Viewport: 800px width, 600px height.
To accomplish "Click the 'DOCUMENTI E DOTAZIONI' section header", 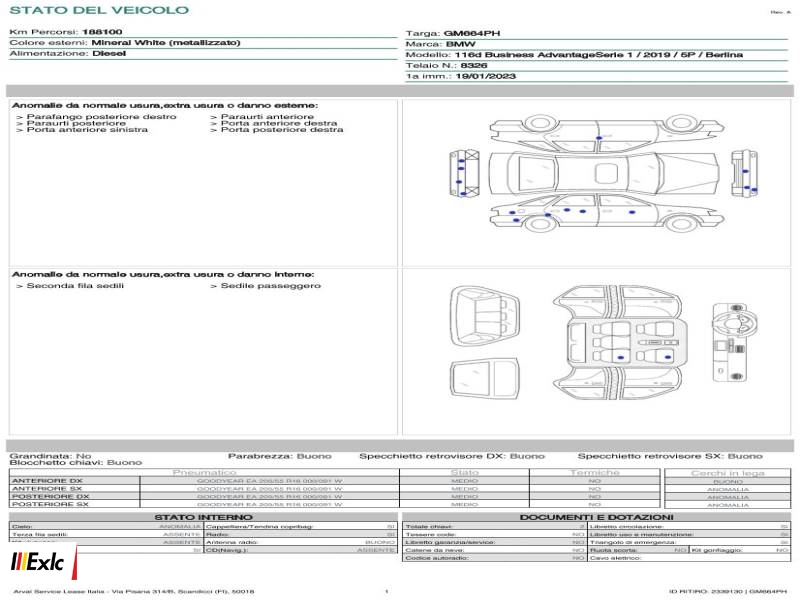I will coord(596,517).
